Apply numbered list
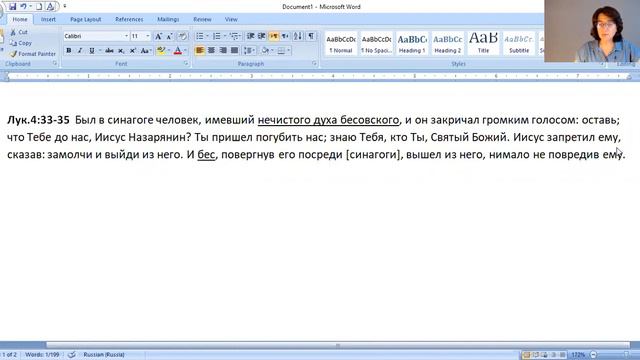Viewport: 640px width, 360px height. click(x=217, y=36)
